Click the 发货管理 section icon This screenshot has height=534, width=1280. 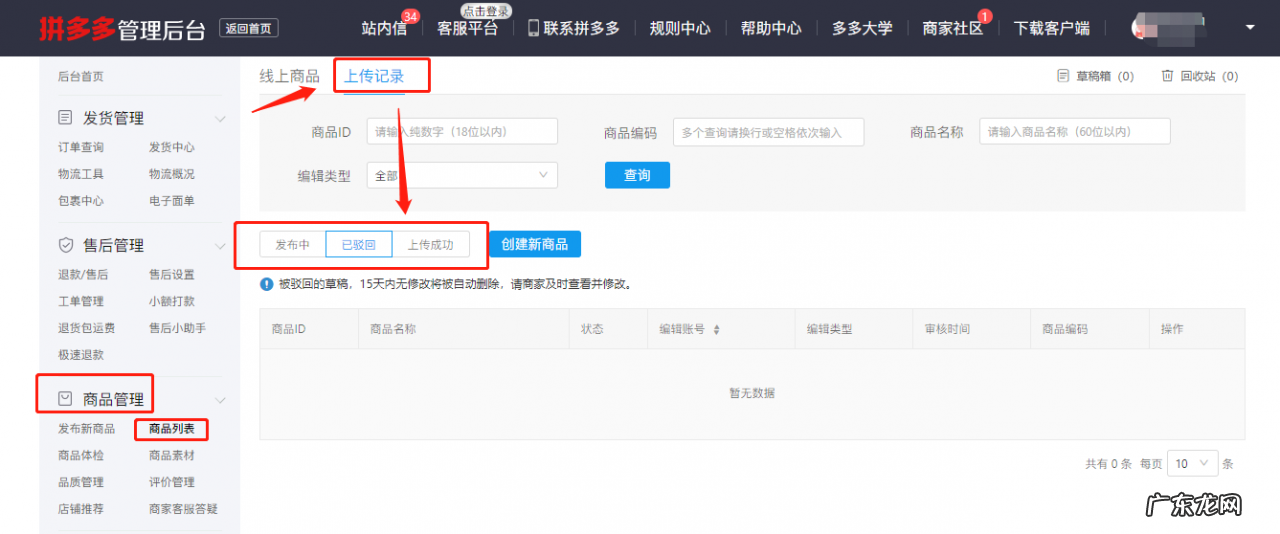click(x=66, y=118)
